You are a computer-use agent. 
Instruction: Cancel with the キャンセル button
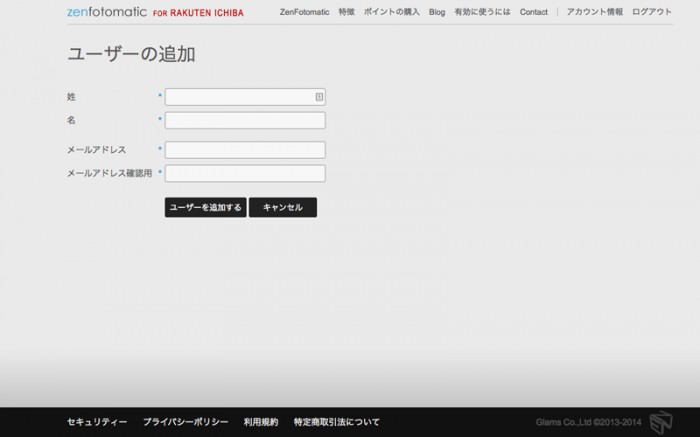(x=283, y=207)
